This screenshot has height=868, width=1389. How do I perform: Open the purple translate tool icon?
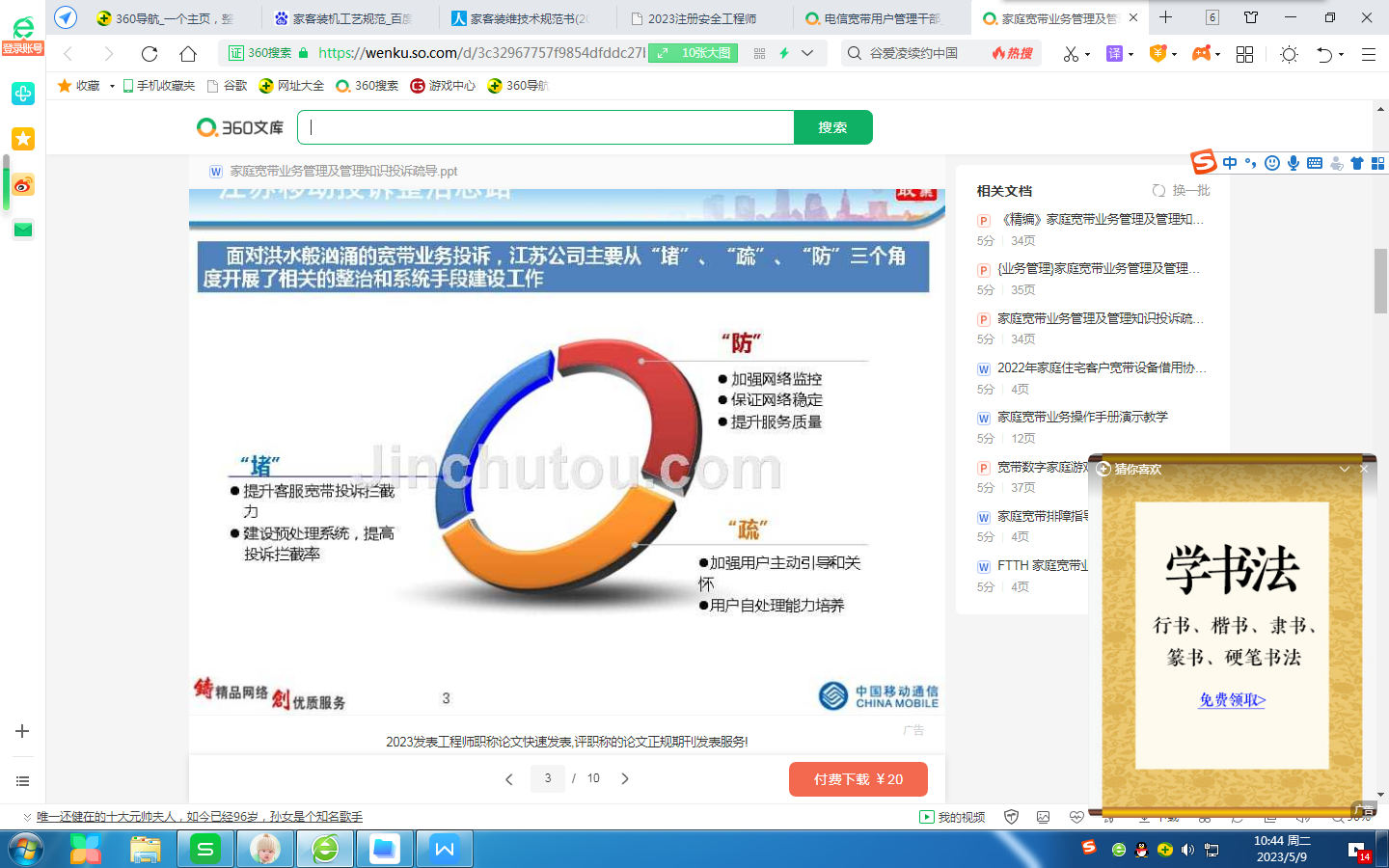[1114, 54]
